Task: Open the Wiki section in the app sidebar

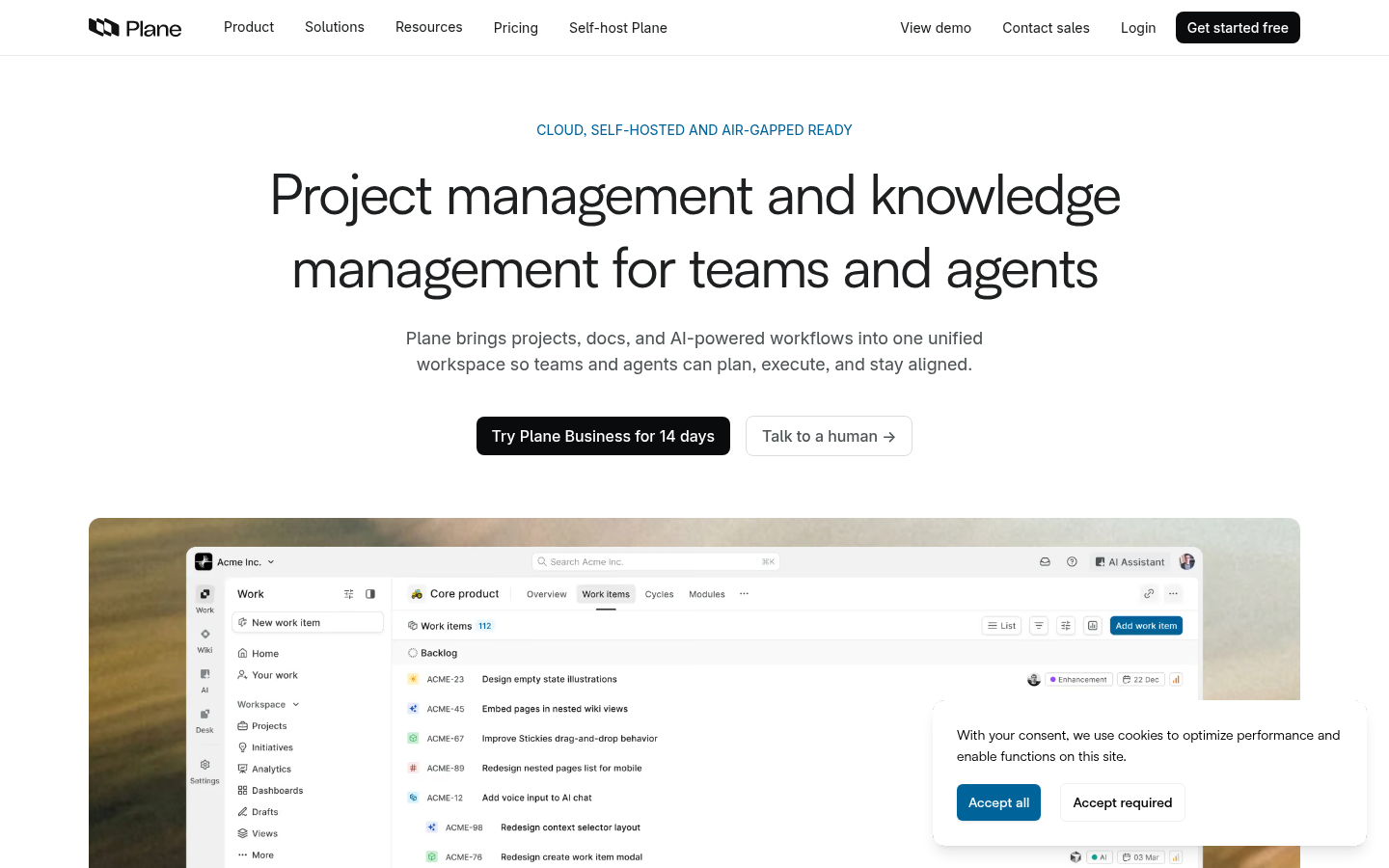Action: (204, 639)
